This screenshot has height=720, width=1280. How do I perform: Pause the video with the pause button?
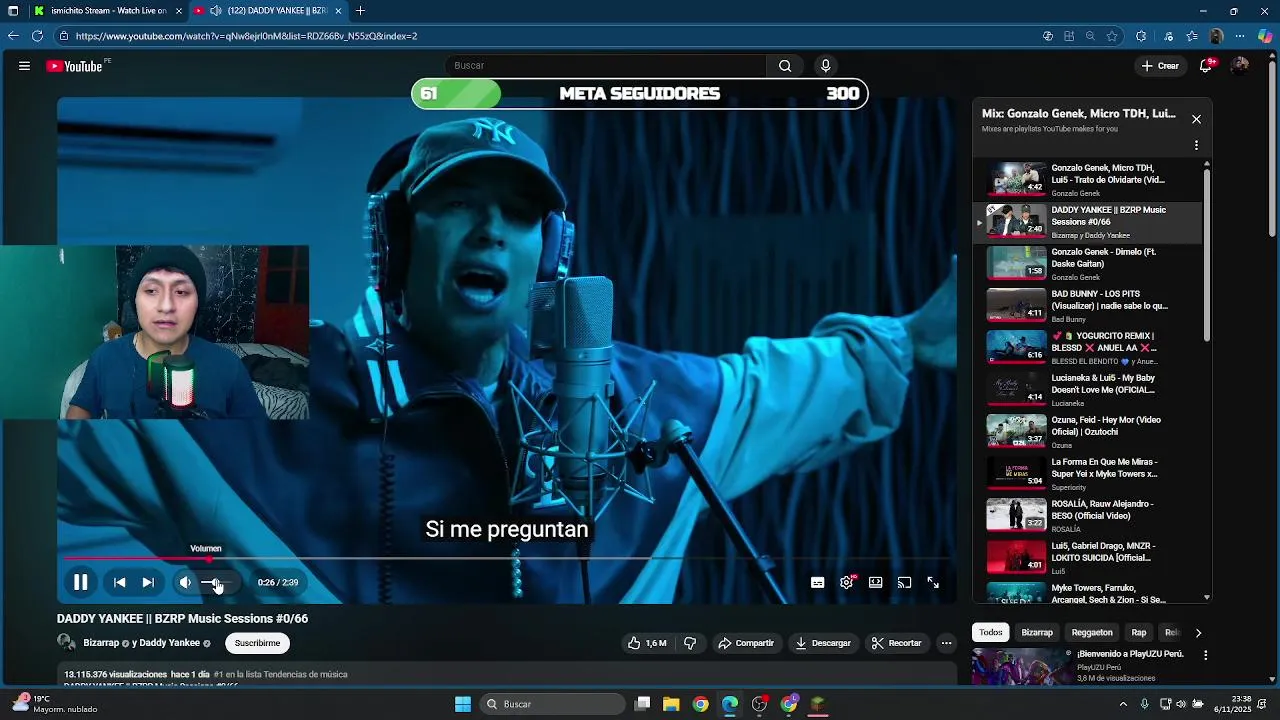pos(80,582)
